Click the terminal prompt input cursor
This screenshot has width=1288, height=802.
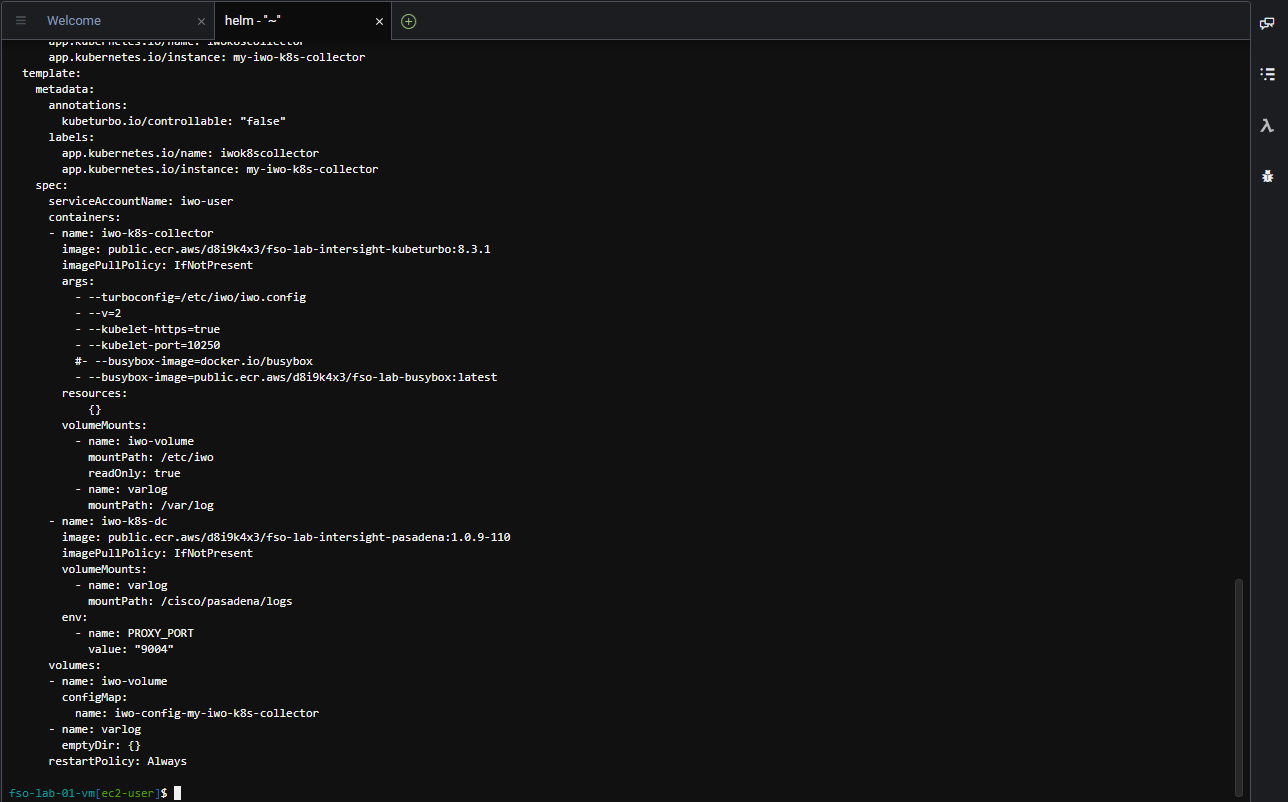(177, 793)
